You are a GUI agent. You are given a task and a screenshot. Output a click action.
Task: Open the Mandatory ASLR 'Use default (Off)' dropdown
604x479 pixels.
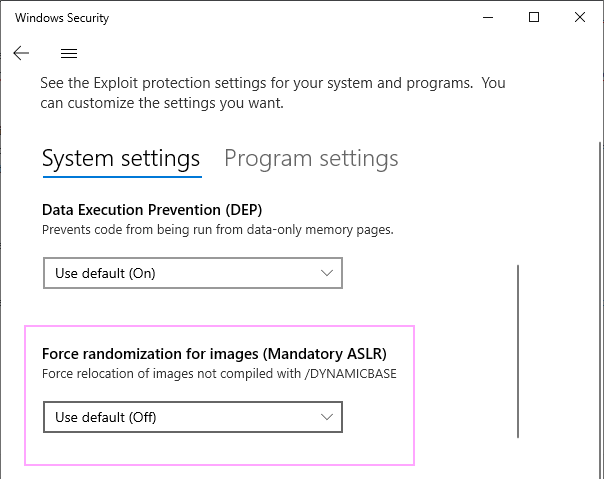coord(193,417)
